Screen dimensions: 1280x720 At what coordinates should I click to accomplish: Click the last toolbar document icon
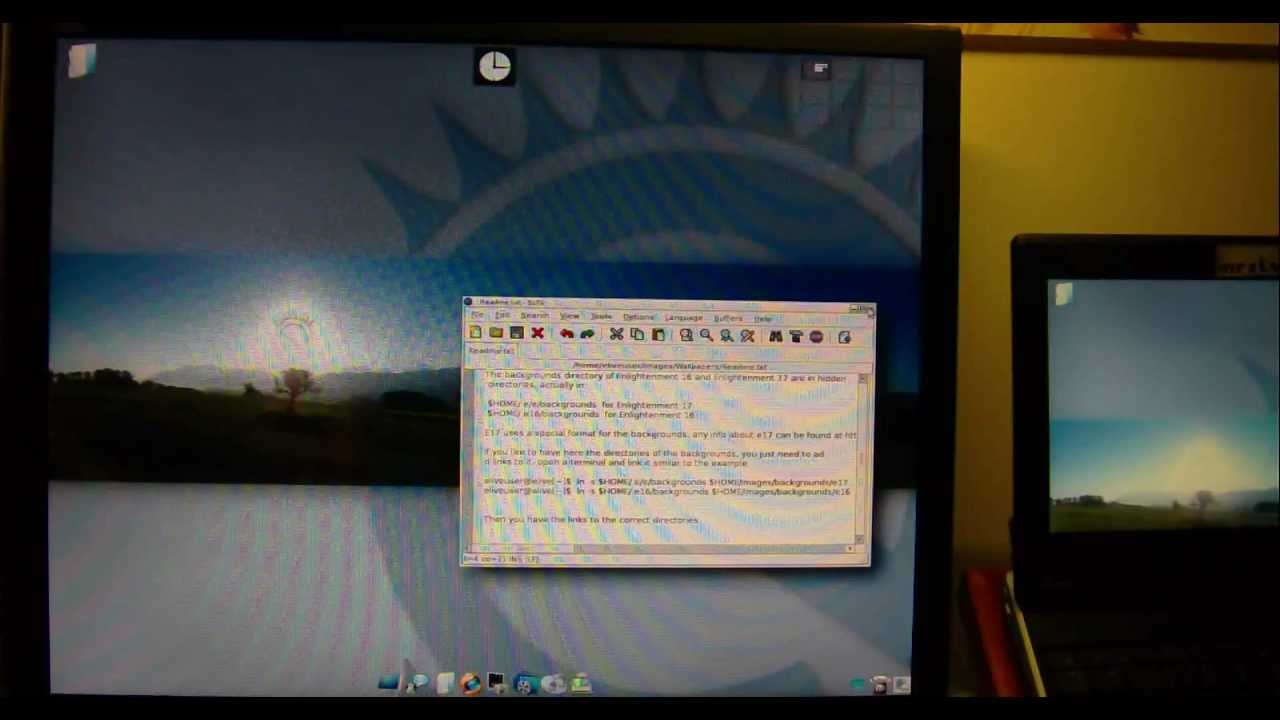(844, 337)
